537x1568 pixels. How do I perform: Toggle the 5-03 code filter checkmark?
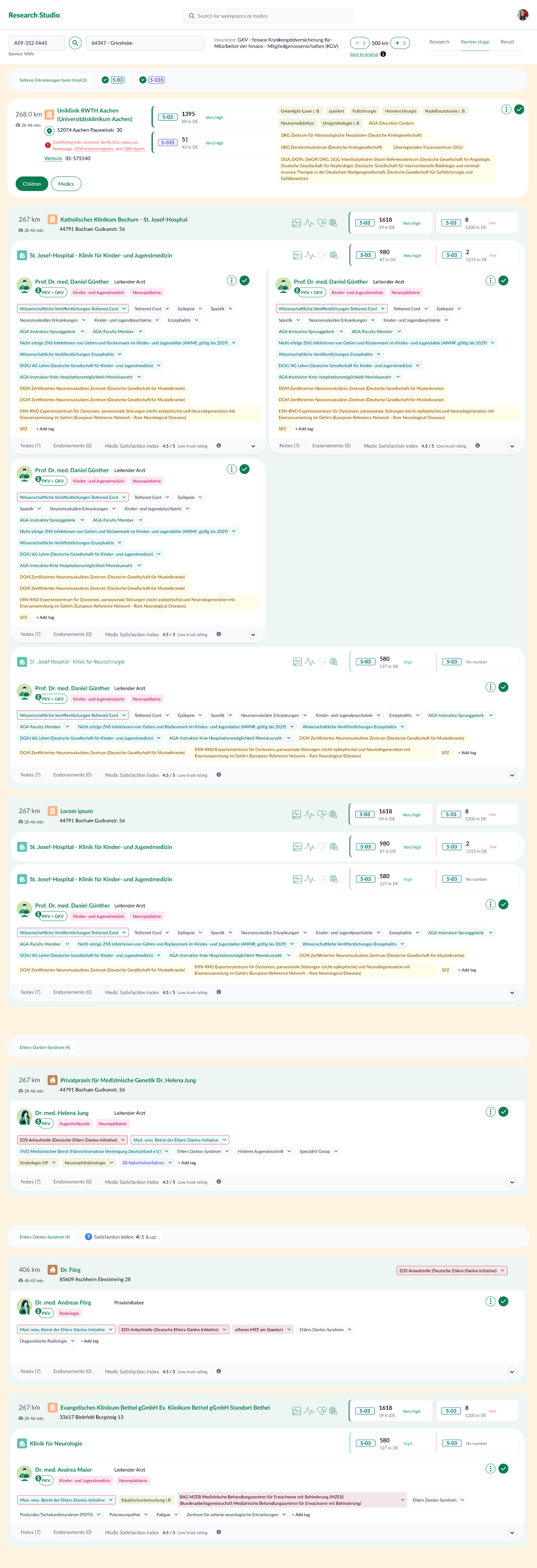[x=105, y=80]
